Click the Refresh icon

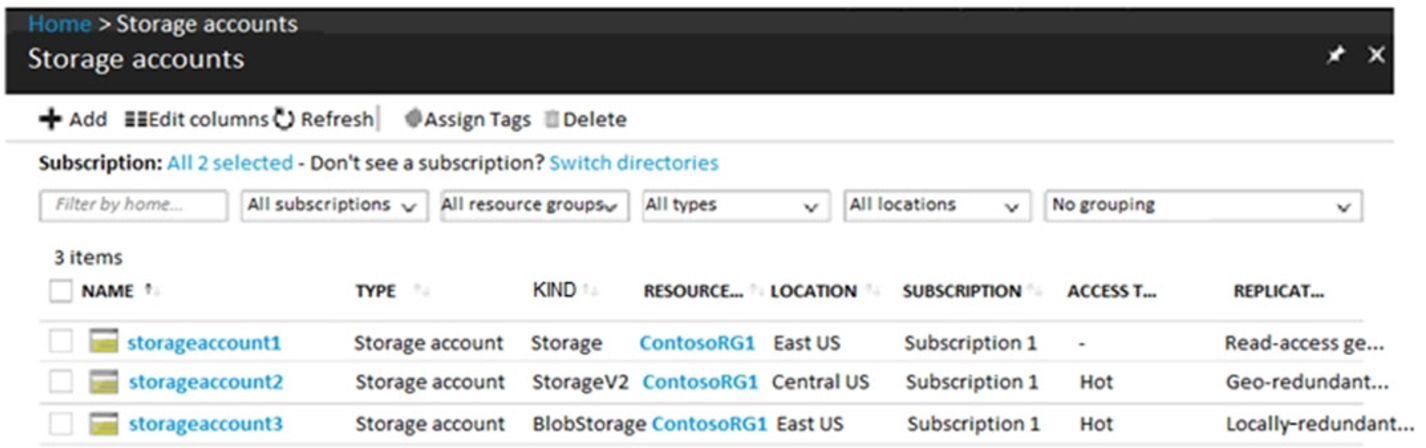point(284,120)
